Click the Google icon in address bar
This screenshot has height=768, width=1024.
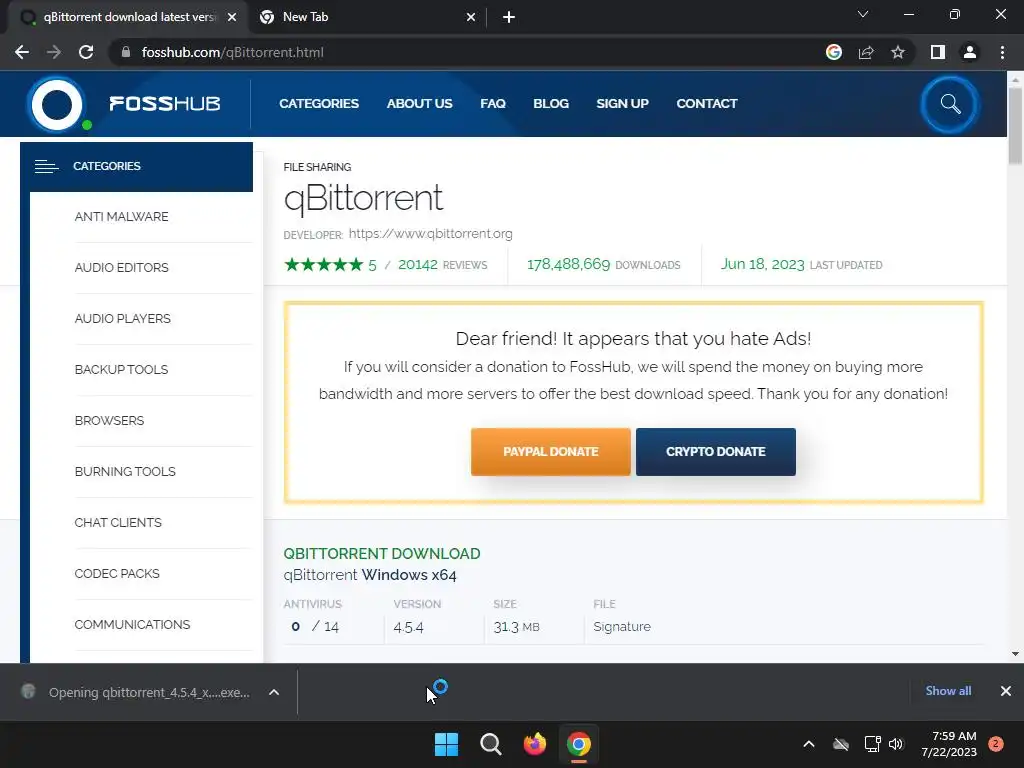click(x=833, y=52)
